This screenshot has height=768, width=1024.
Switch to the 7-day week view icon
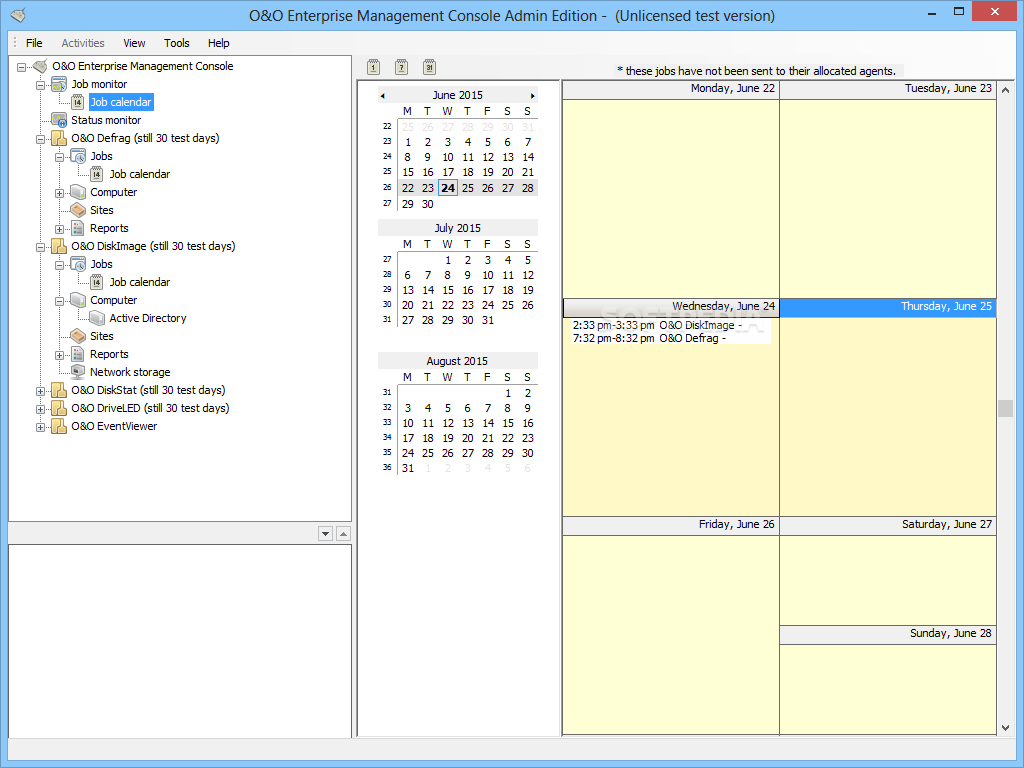coord(402,67)
